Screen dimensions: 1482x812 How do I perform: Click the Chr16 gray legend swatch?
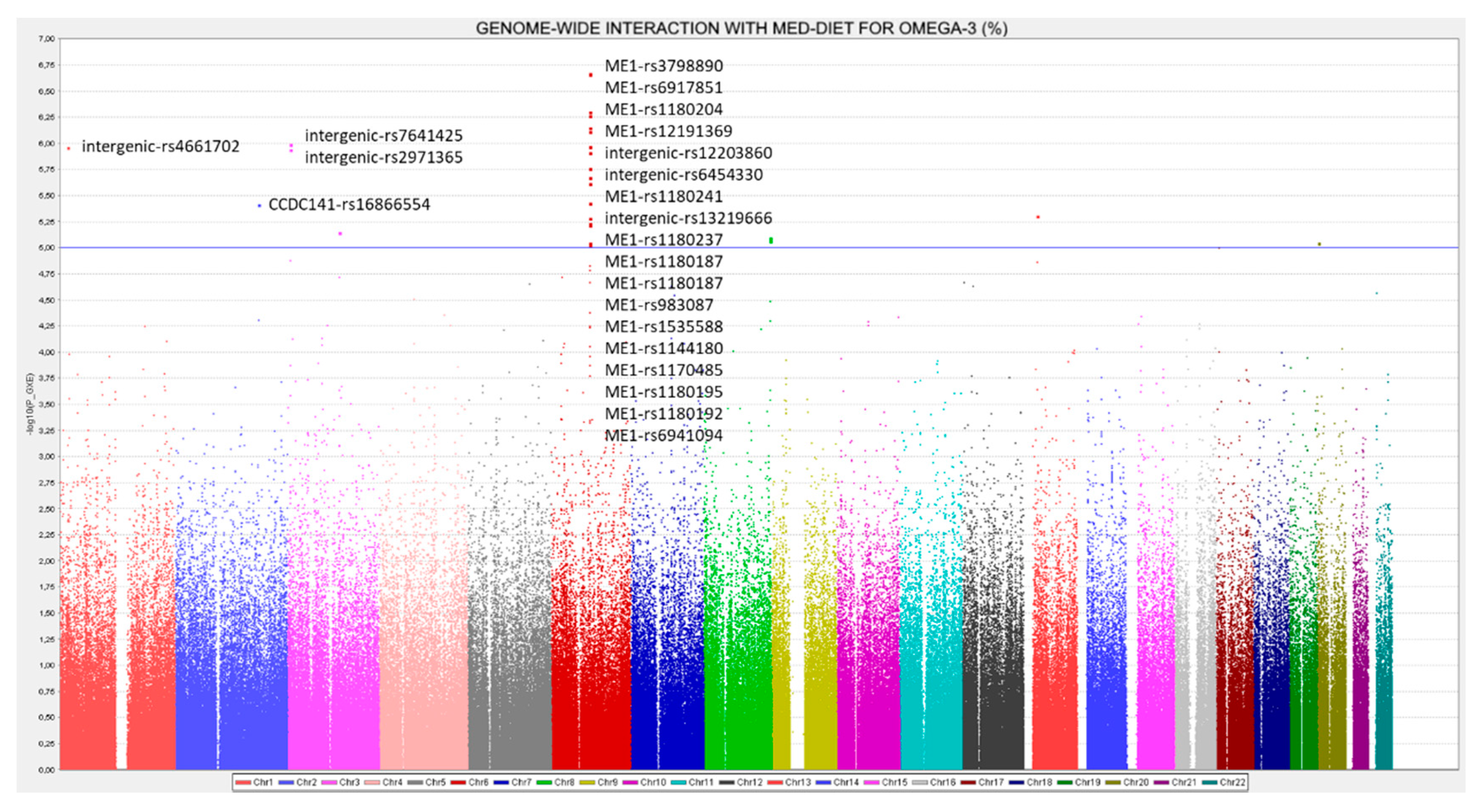(x=920, y=783)
